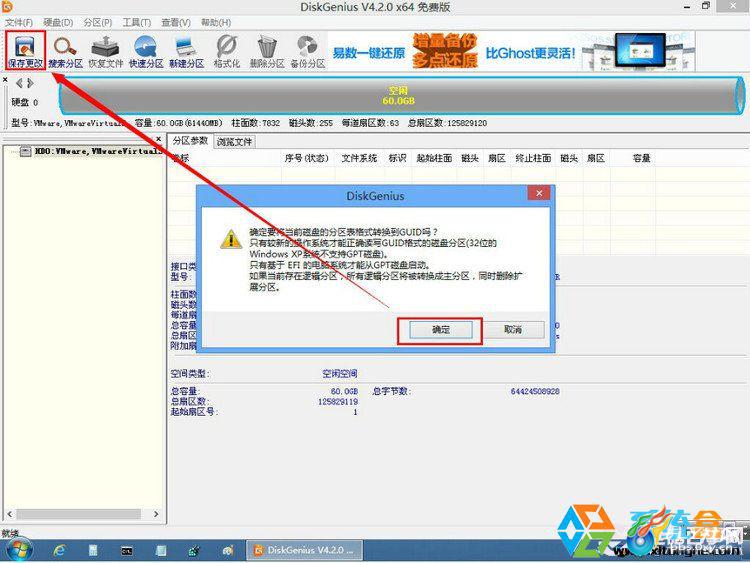The height and width of the screenshot is (563, 750).
Task: Open the Windows Start button
Action: click(18, 550)
